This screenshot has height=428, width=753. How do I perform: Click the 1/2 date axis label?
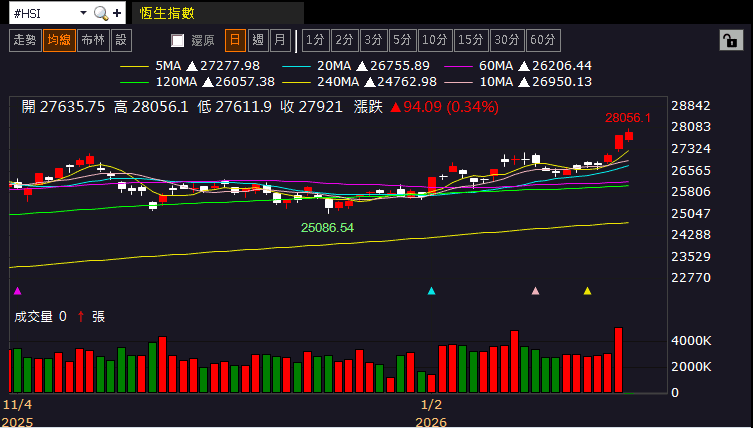click(431, 404)
